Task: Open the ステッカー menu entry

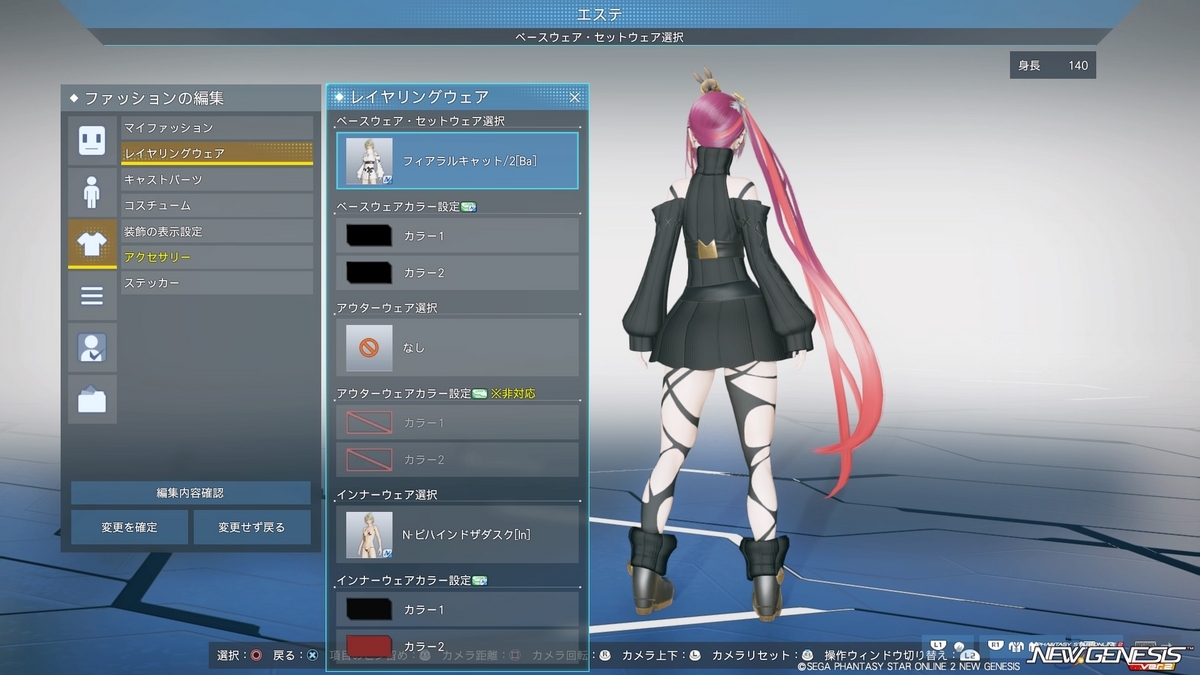Action: click(217, 283)
